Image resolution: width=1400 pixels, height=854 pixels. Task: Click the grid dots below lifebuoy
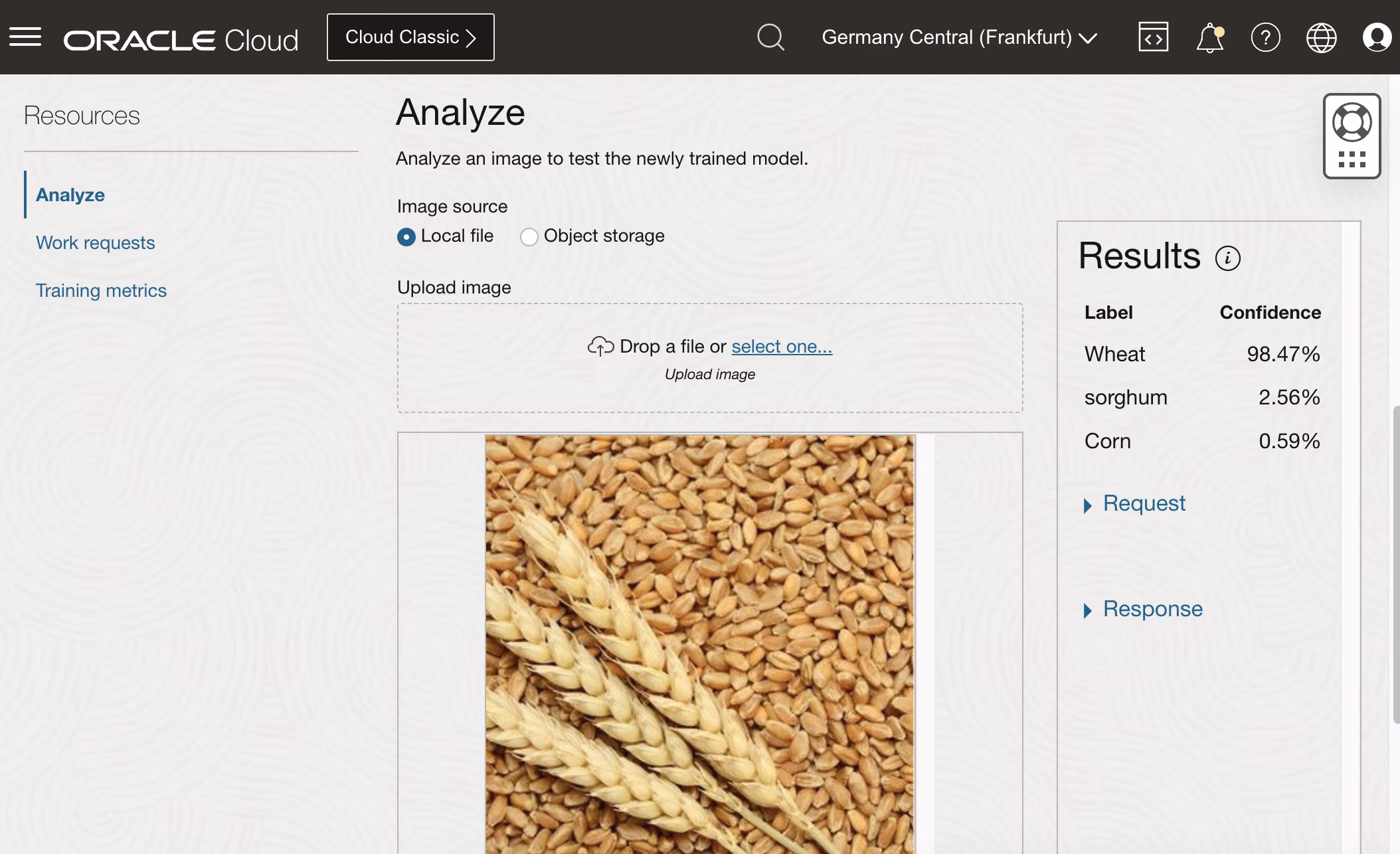tap(1352, 159)
